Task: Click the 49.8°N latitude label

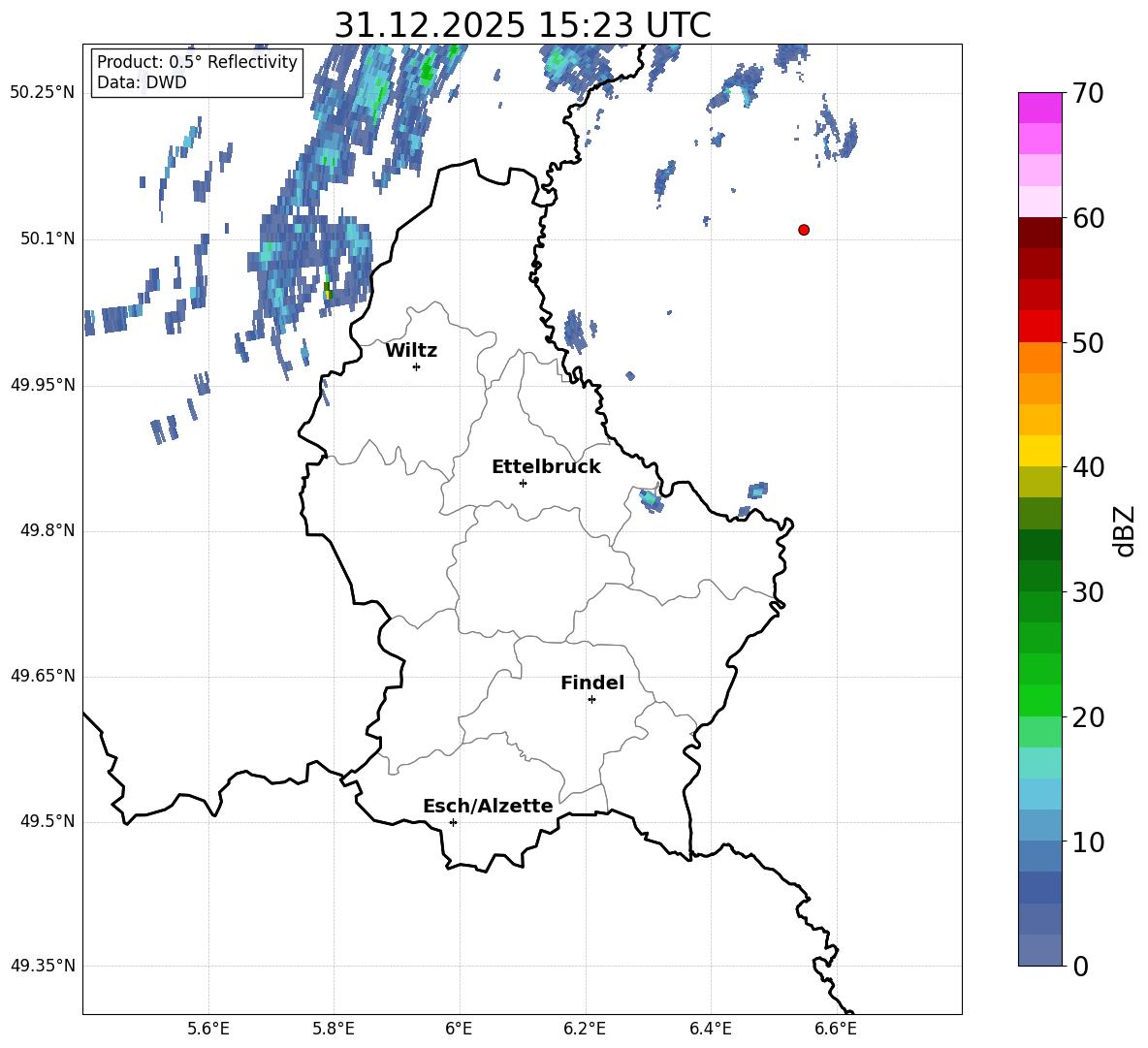Action: [47, 530]
